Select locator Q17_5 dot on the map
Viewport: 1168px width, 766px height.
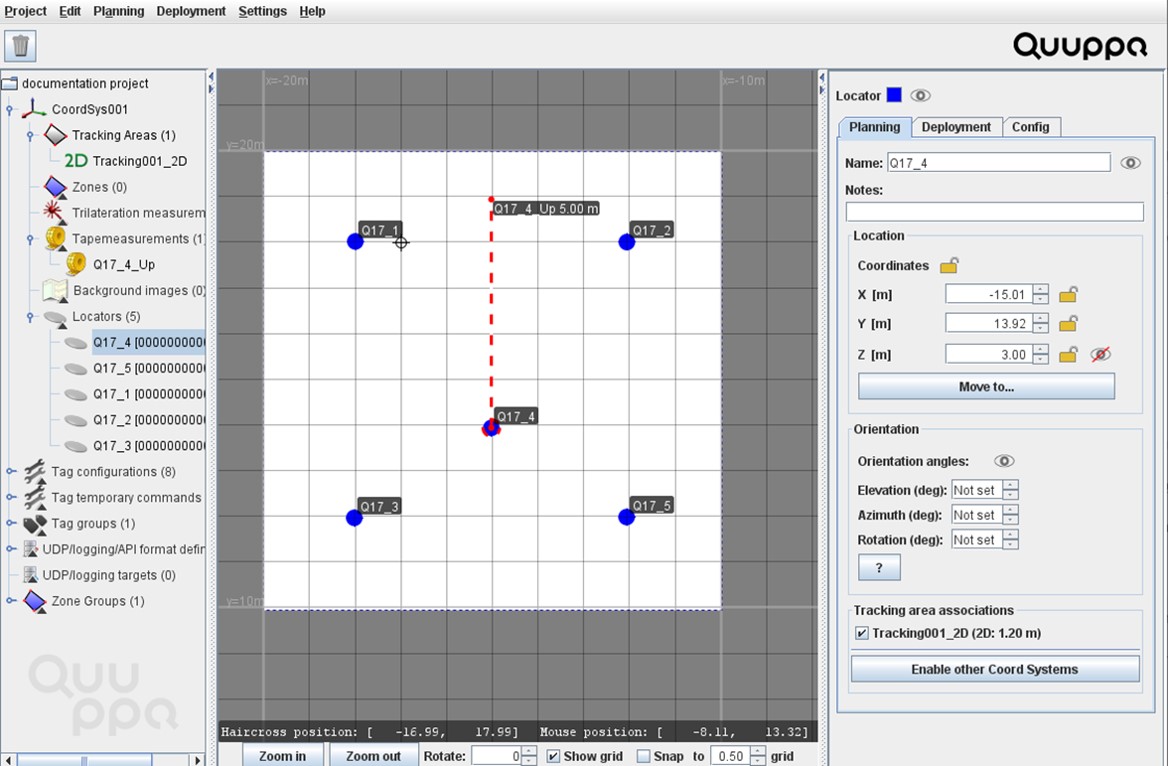626,517
